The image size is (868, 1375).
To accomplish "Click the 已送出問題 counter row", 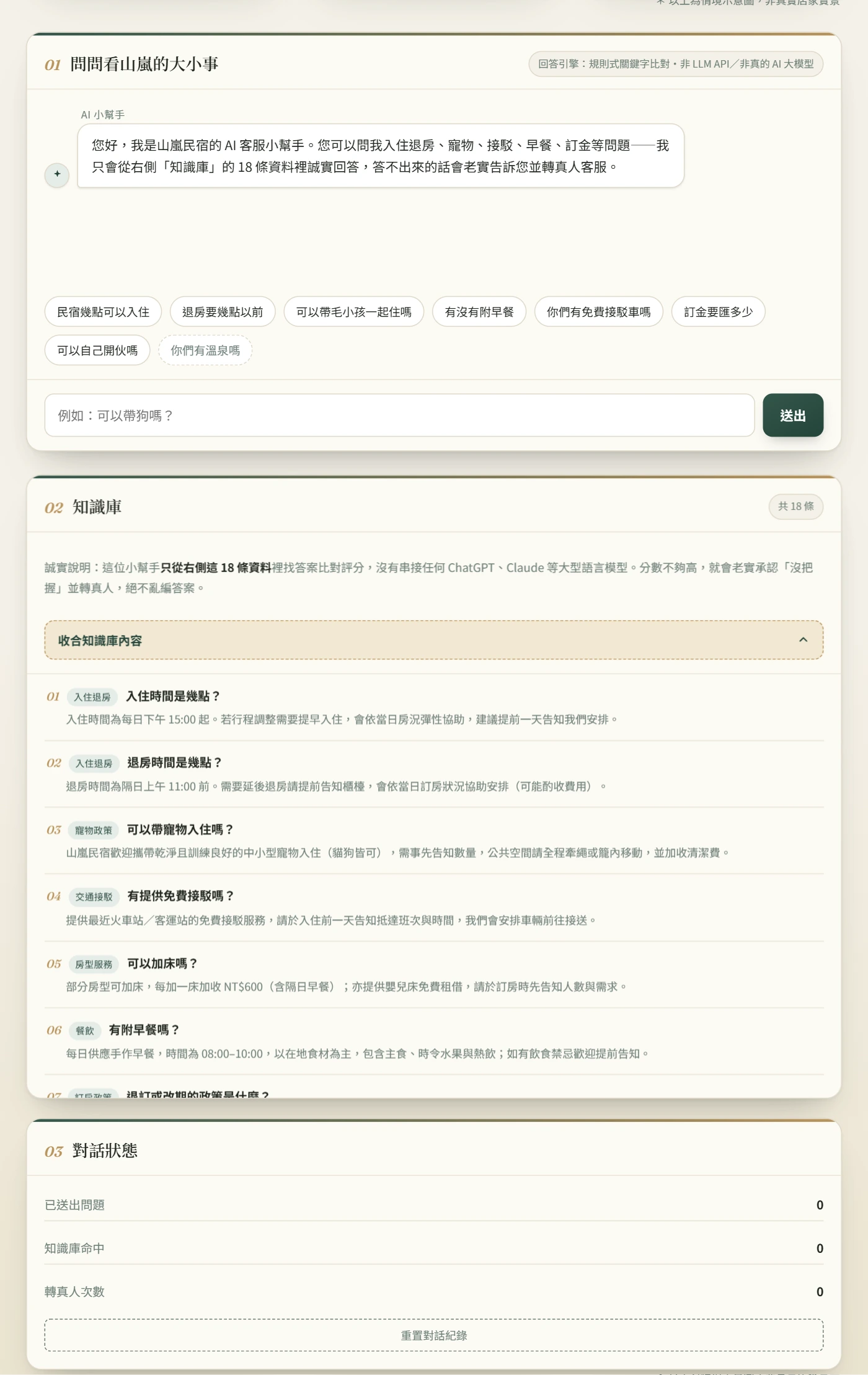I will pyautogui.click(x=433, y=1204).
